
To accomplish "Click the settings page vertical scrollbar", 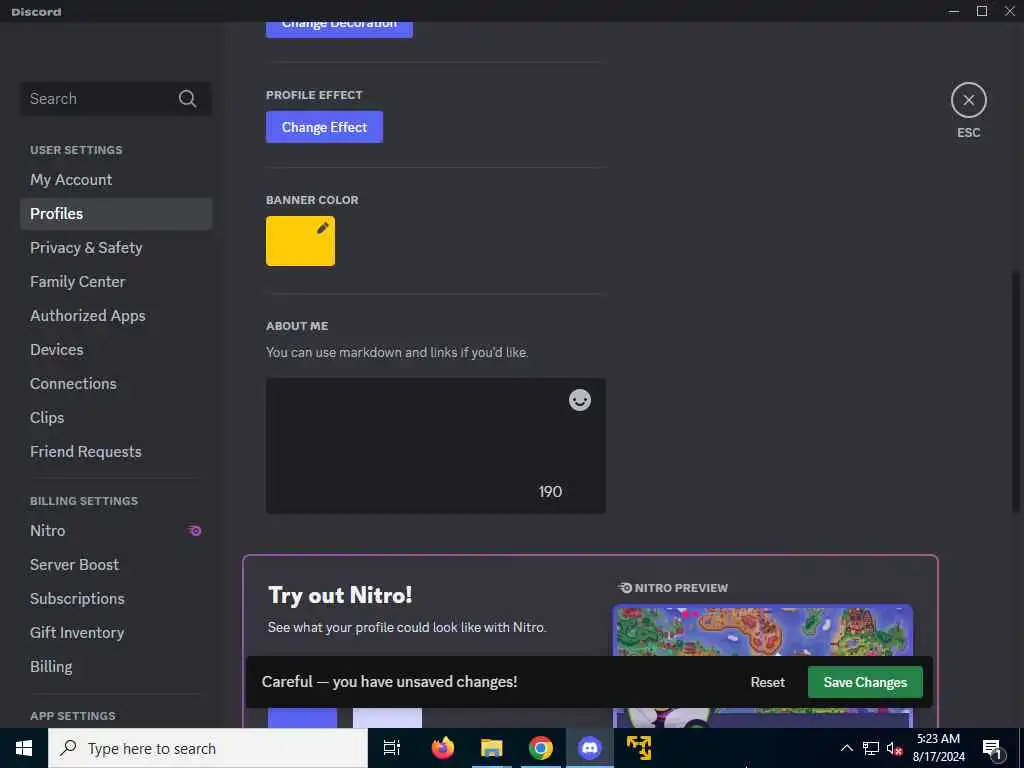I will (1016, 392).
